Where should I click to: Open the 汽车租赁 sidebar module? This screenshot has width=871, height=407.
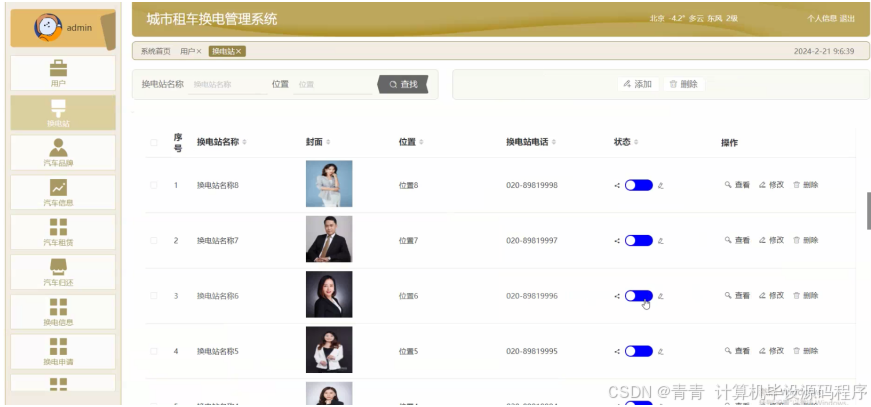pyautogui.click(x=63, y=232)
